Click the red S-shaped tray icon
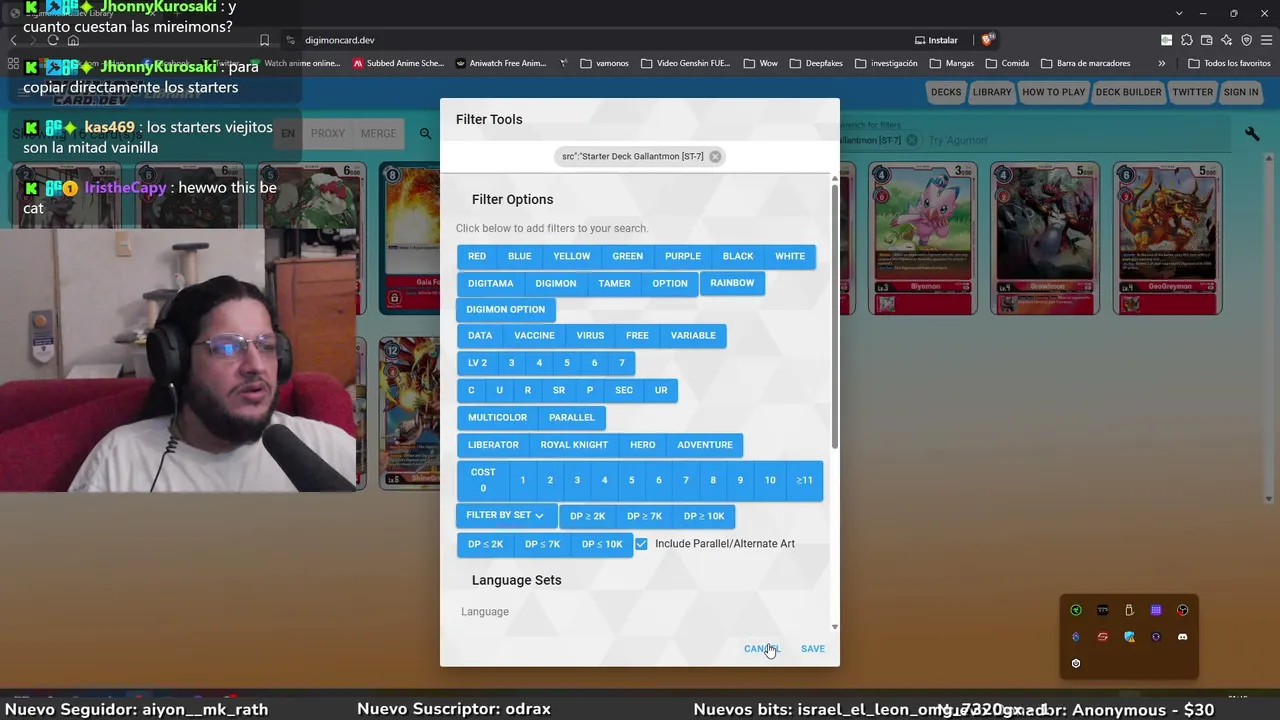The image size is (1280, 720). click(1102, 637)
